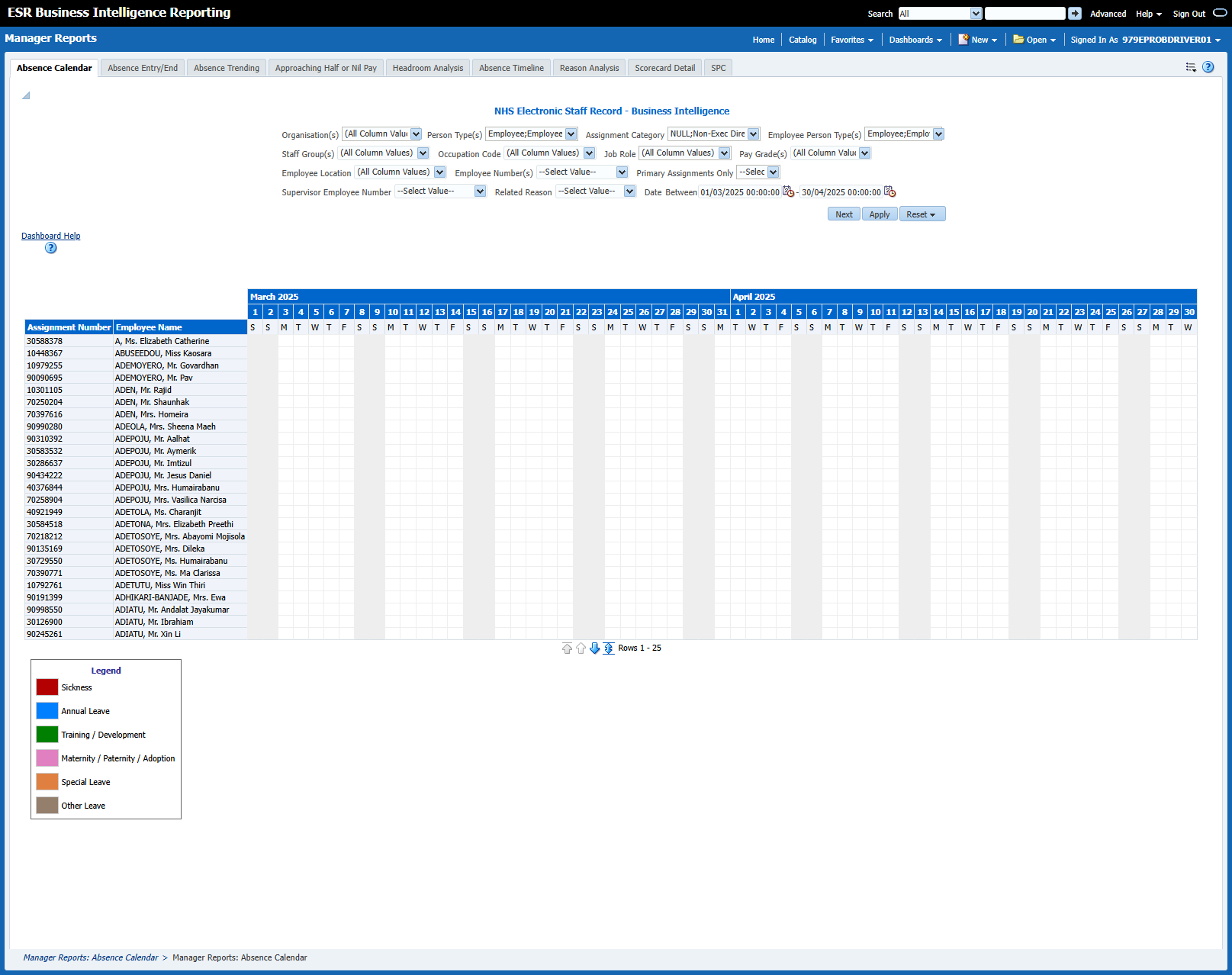Click the blue help icon beside page options
Screen dimensions: 1232x975
pyautogui.click(x=1208, y=67)
